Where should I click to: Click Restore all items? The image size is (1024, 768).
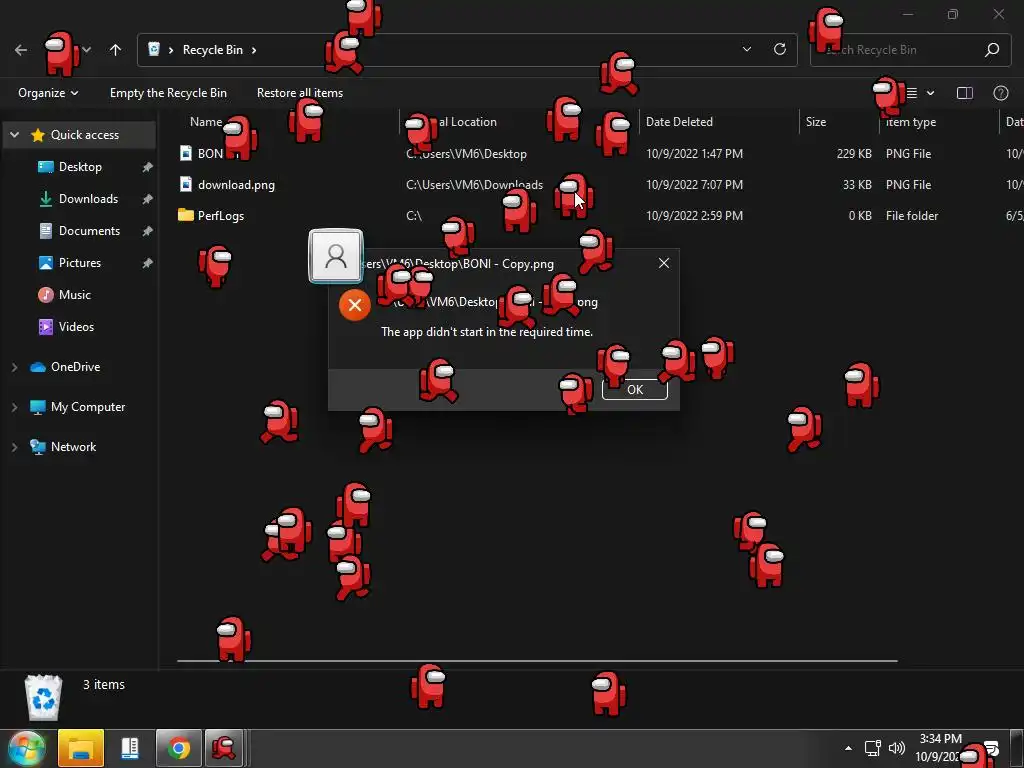pyautogui.click(x=300, y=93)
